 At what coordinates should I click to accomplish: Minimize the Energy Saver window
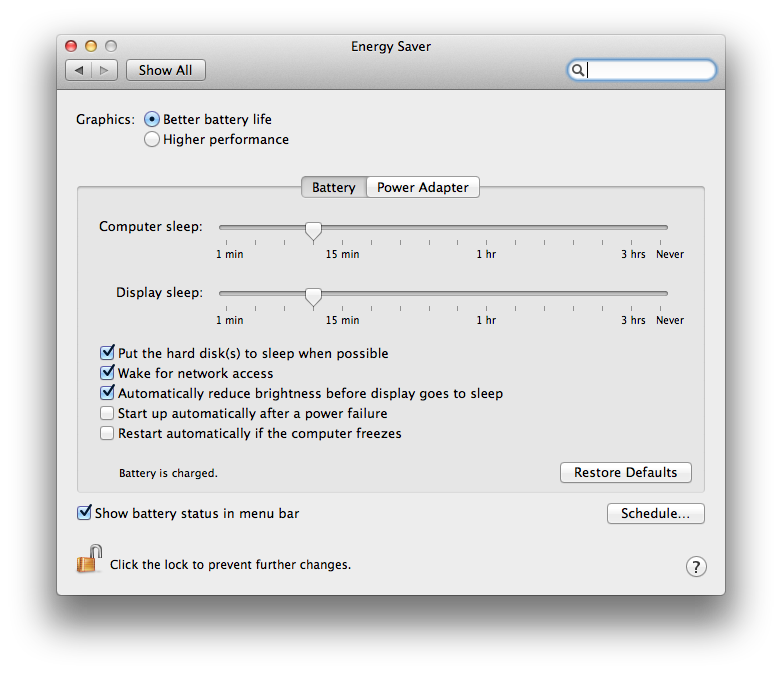pos(91,46)
